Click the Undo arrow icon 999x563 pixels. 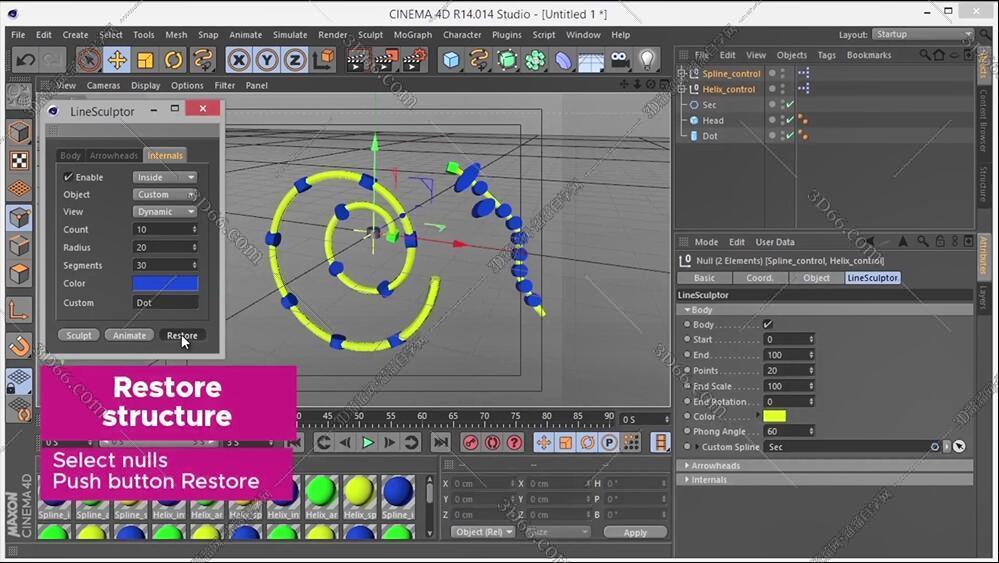(x=25, y=60)
